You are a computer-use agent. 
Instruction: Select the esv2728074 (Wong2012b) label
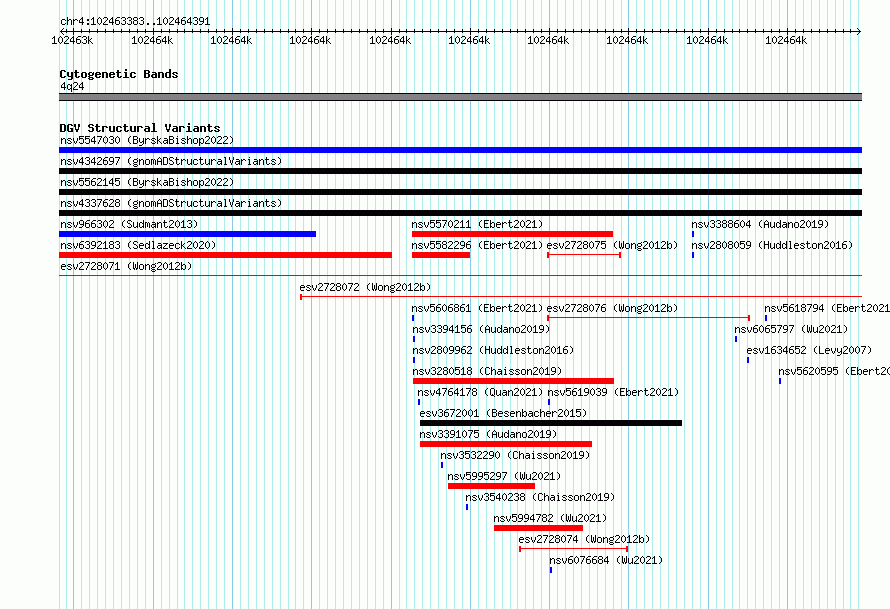click(584, 539)
